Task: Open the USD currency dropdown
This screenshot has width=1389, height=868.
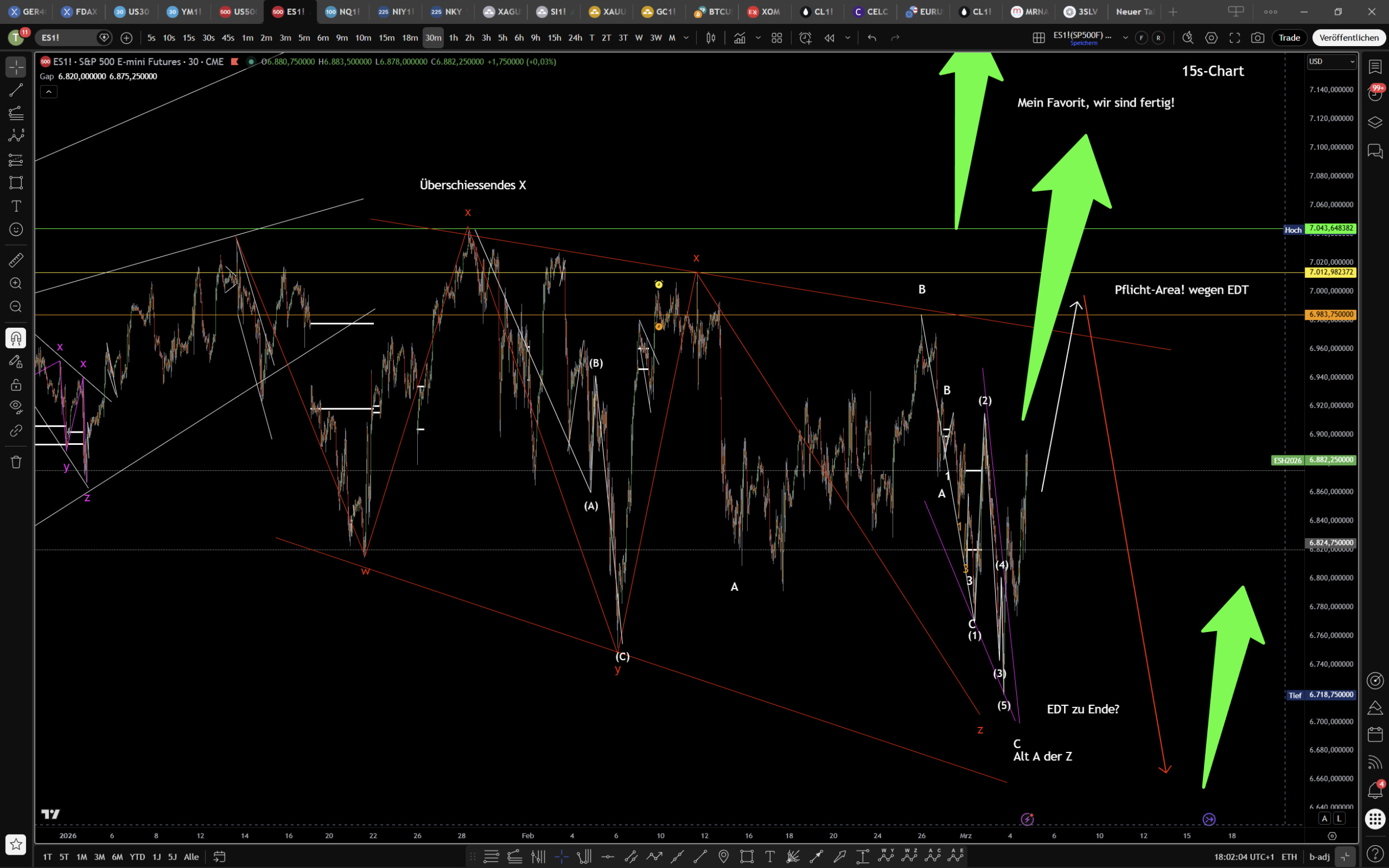Action: pos(1331,62)
